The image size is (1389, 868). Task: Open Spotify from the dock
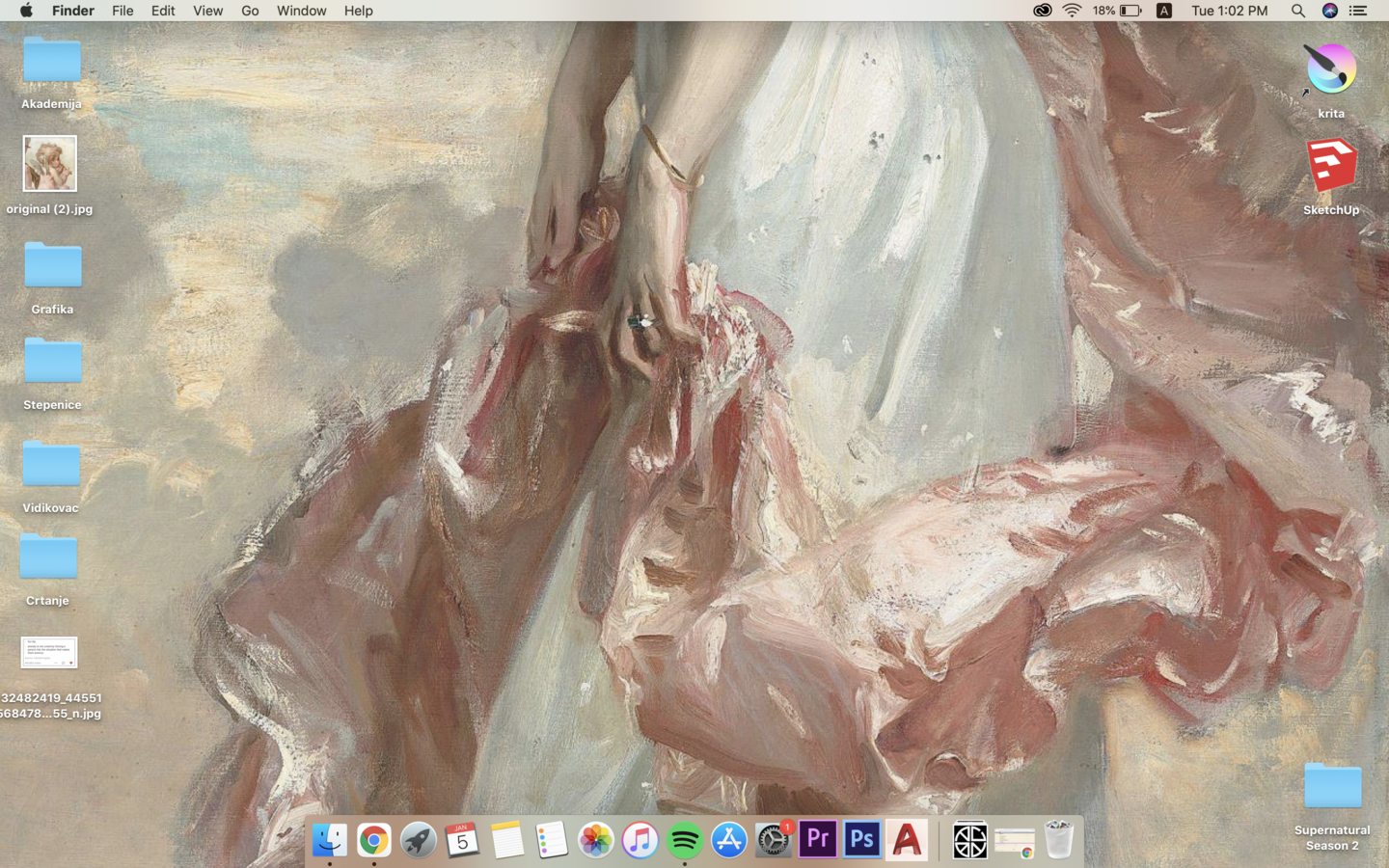click(684, 840)
